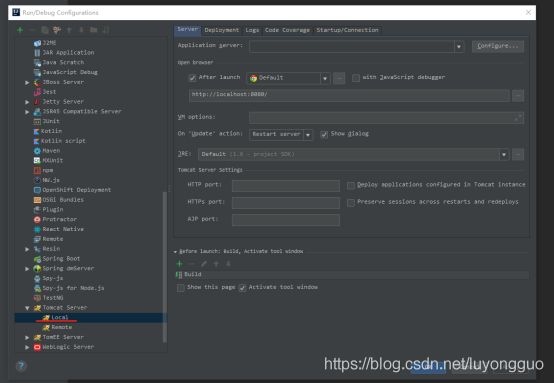554x383 pixels.
Task: Add new configuration with green plus icon
Action: pos(20,30)
